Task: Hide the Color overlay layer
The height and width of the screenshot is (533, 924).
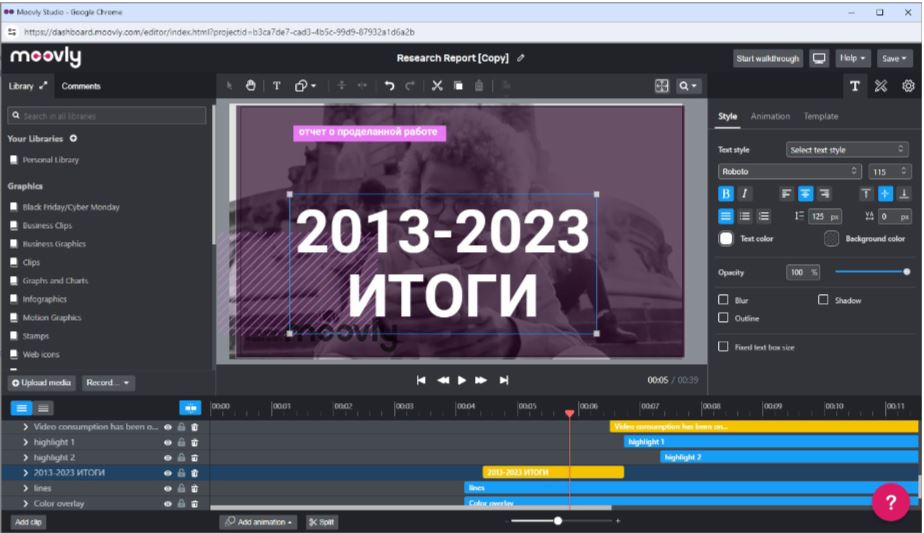Action: coord(168,504)
